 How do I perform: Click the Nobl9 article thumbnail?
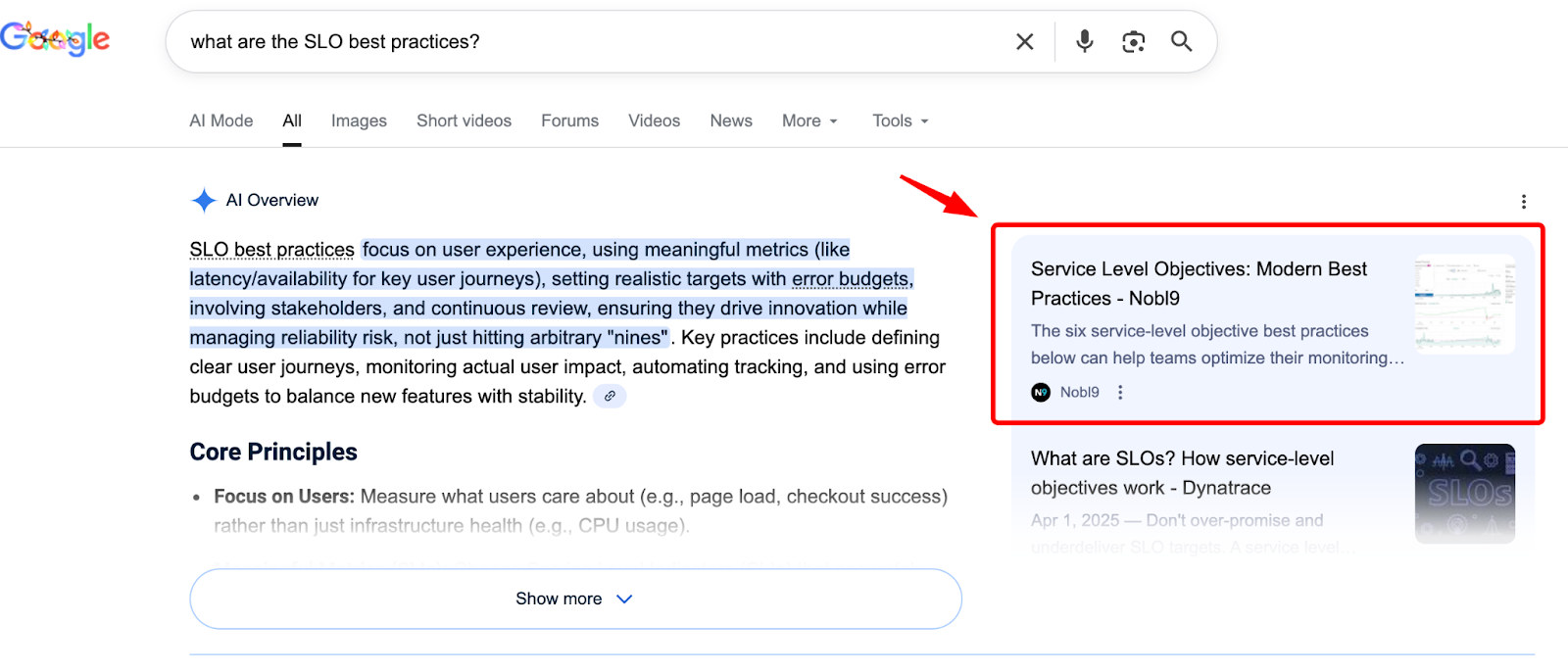click(1465, 304)
